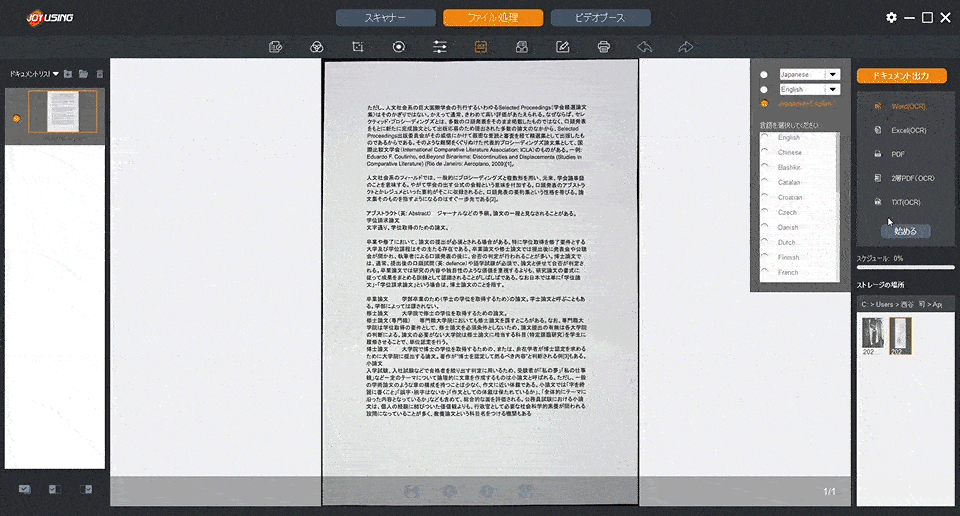Open the Japanese language dropdown arrow
Image resolution: width=960 pixels, height=516 pixels.
pos(832,75)
